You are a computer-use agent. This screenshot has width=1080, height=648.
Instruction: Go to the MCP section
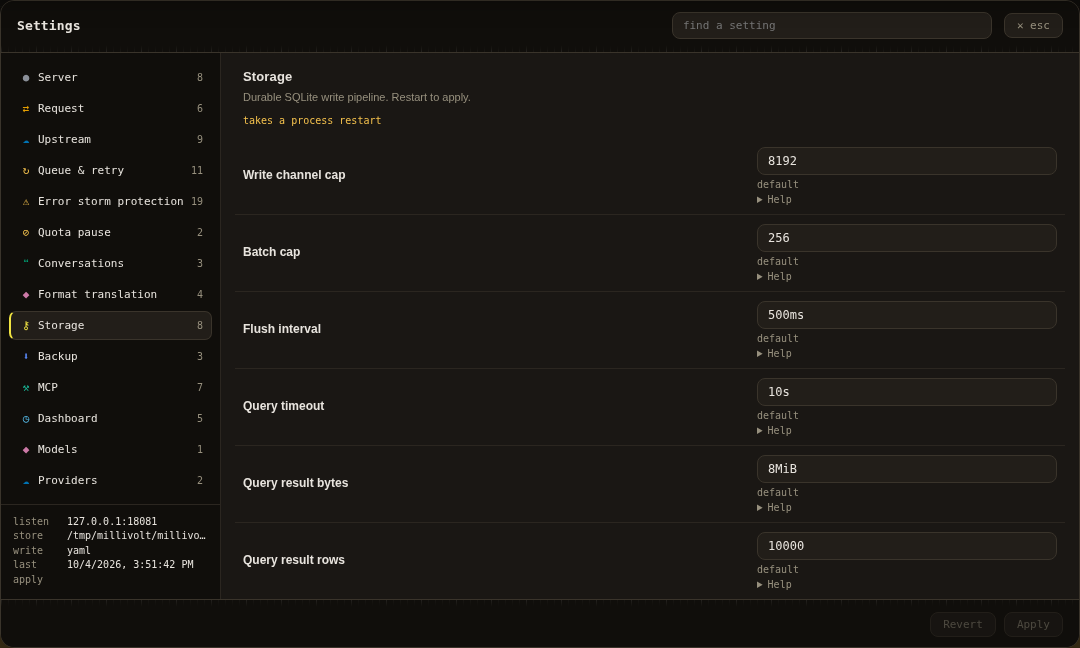(x=110, y=387)
